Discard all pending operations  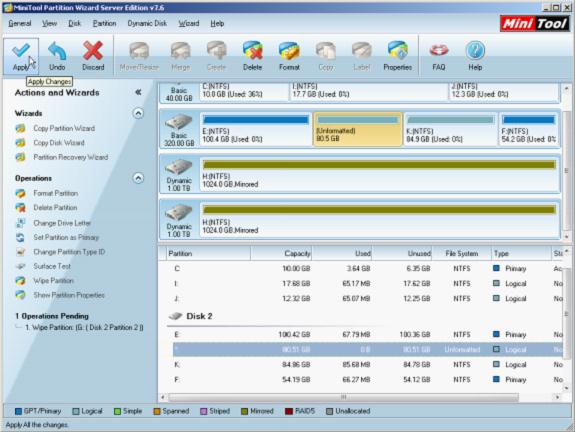[x=93, y=56]
